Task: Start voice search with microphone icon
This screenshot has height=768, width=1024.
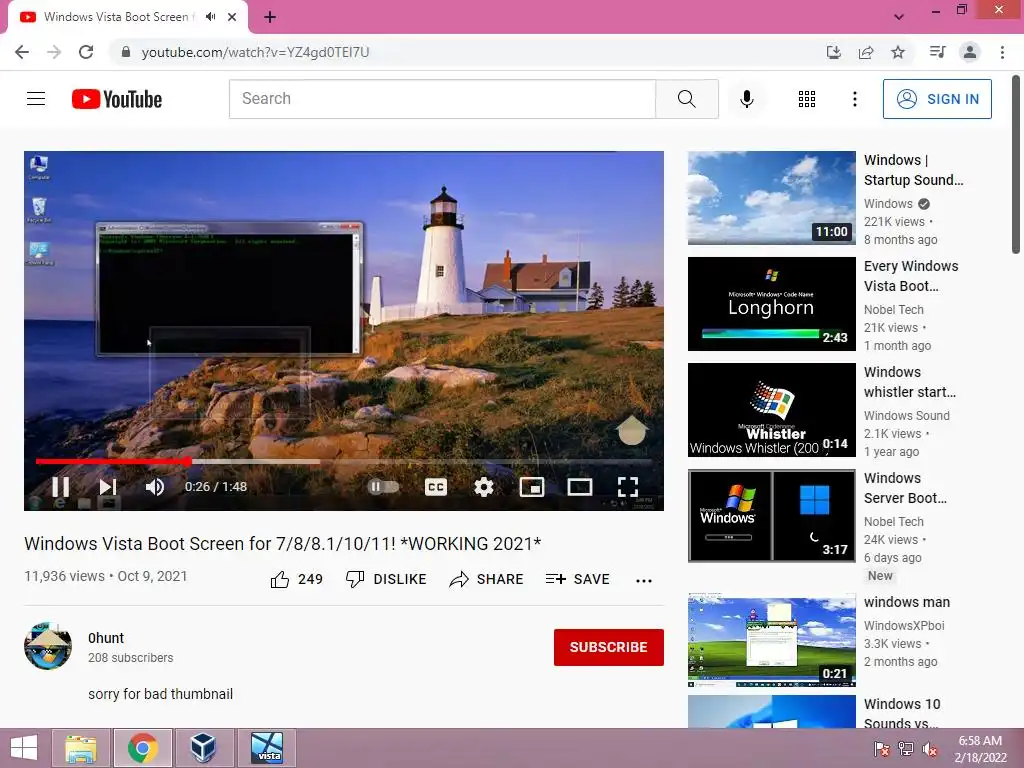Action: point(746,99)
